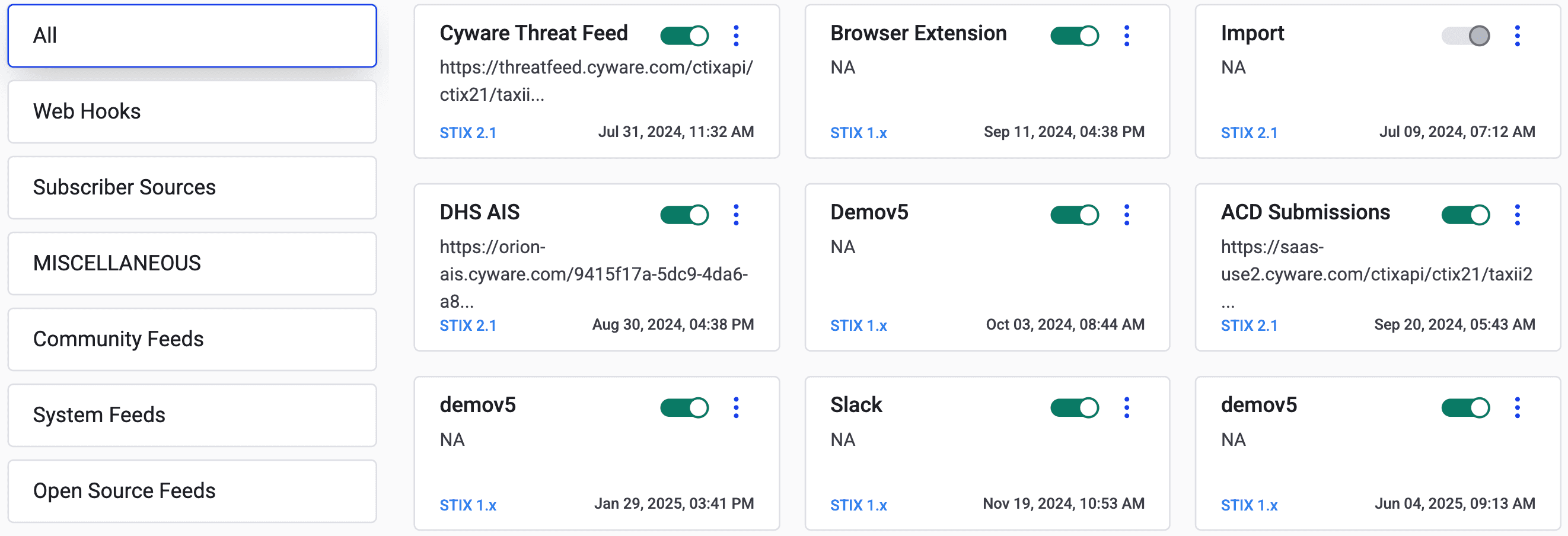
Task: Click the Slack card title
Action: click(856, 405)
